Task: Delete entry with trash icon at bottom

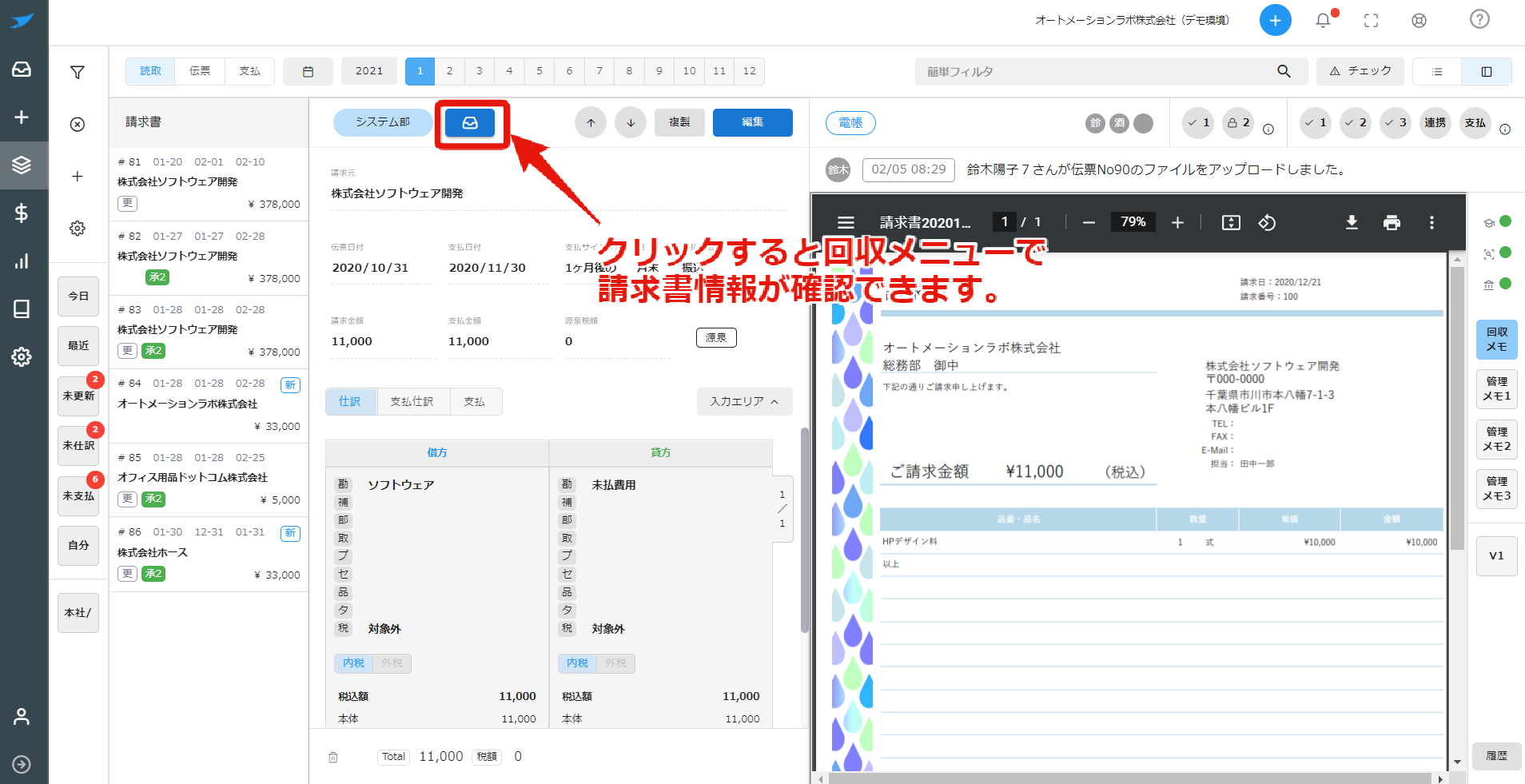Action: point(333,757)
